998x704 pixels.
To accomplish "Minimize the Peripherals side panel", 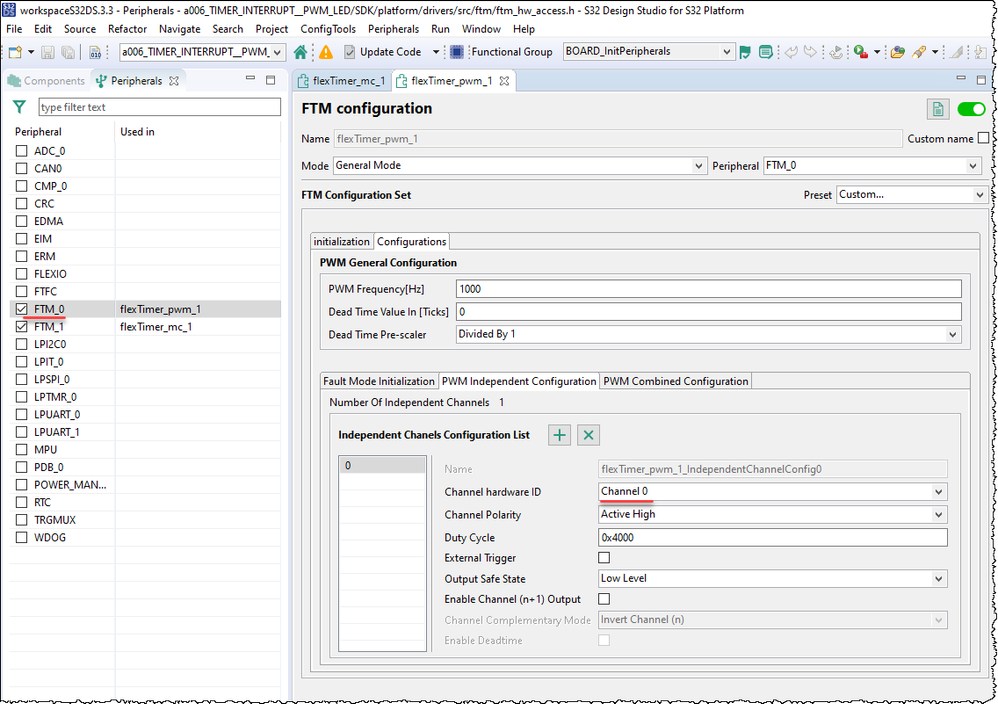I will (x=250, y=79).
